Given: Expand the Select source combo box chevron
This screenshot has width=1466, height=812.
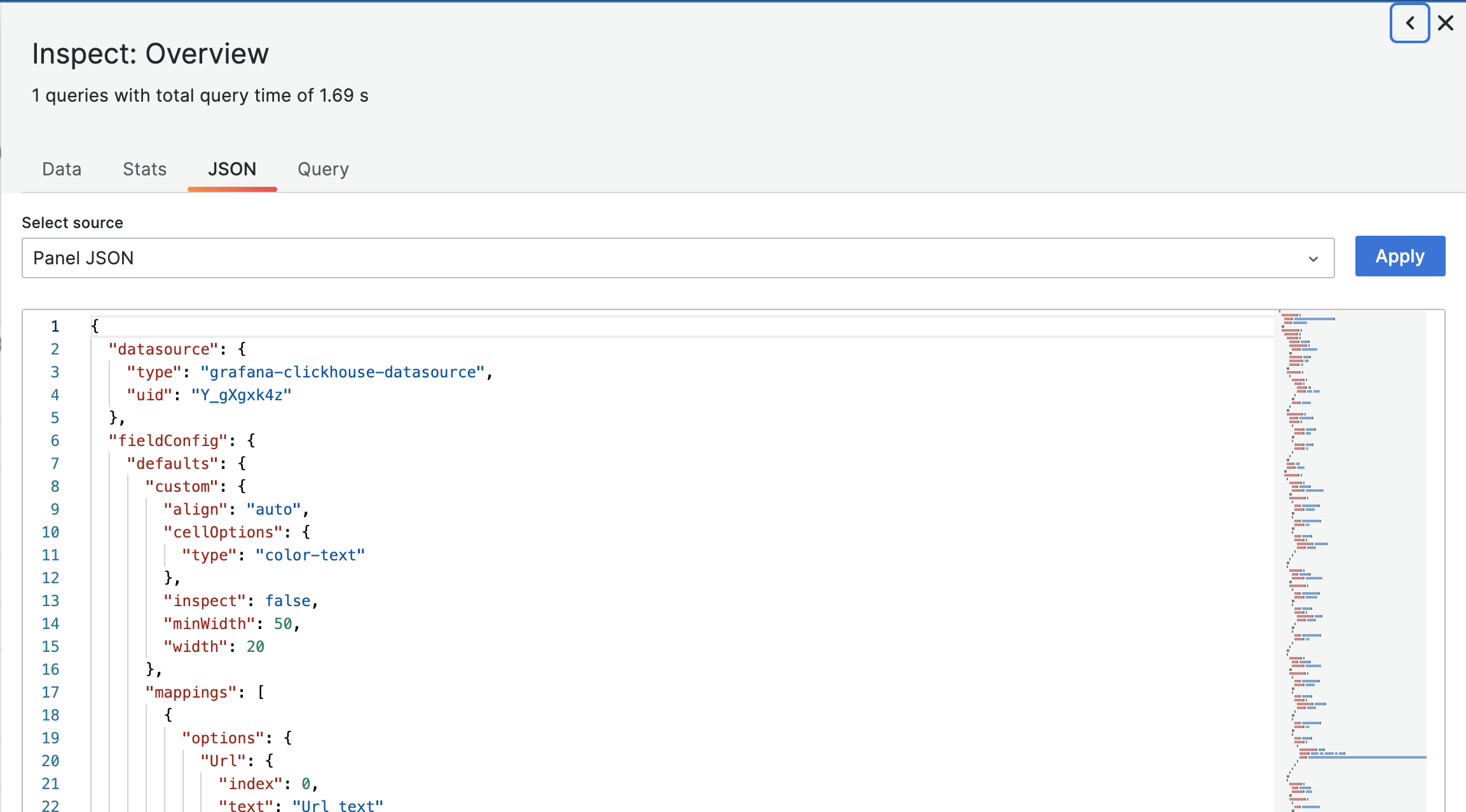Looking at the screenshot, I should pos(1314,258).
